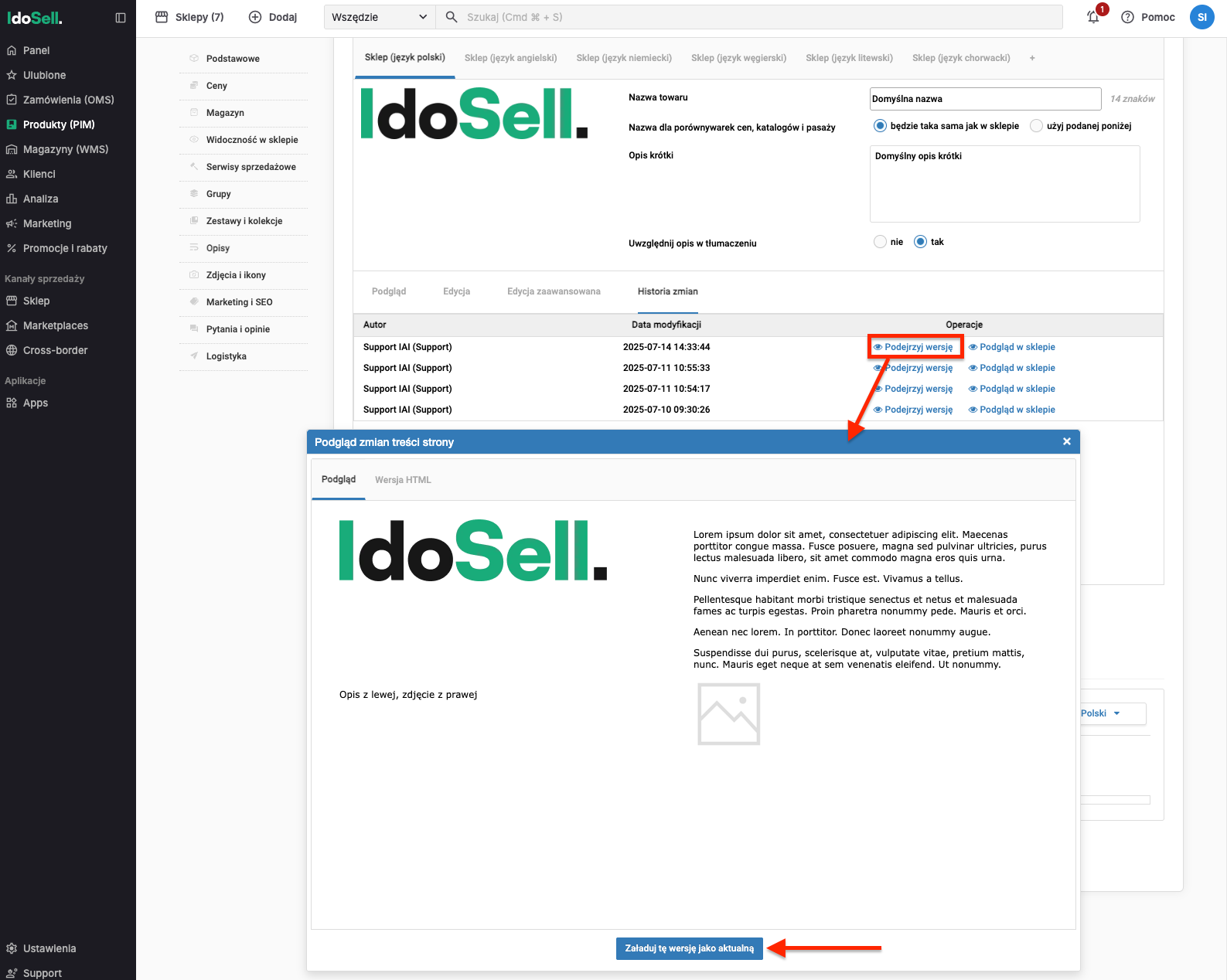
Task: Open the Historia zmian tab
Action: (667, 291)
